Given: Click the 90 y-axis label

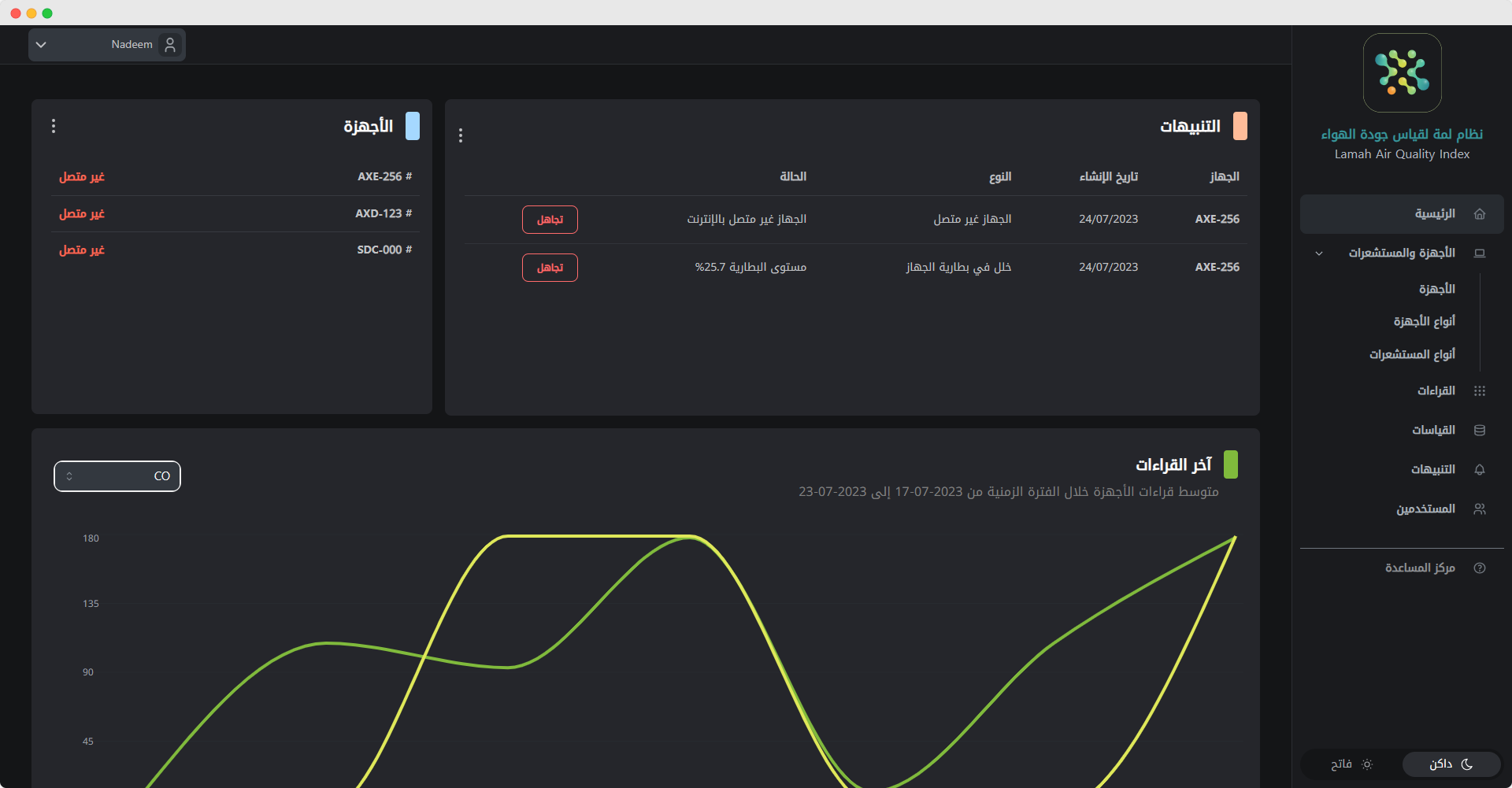Looking at the screenshot, I should pos(88,672).
